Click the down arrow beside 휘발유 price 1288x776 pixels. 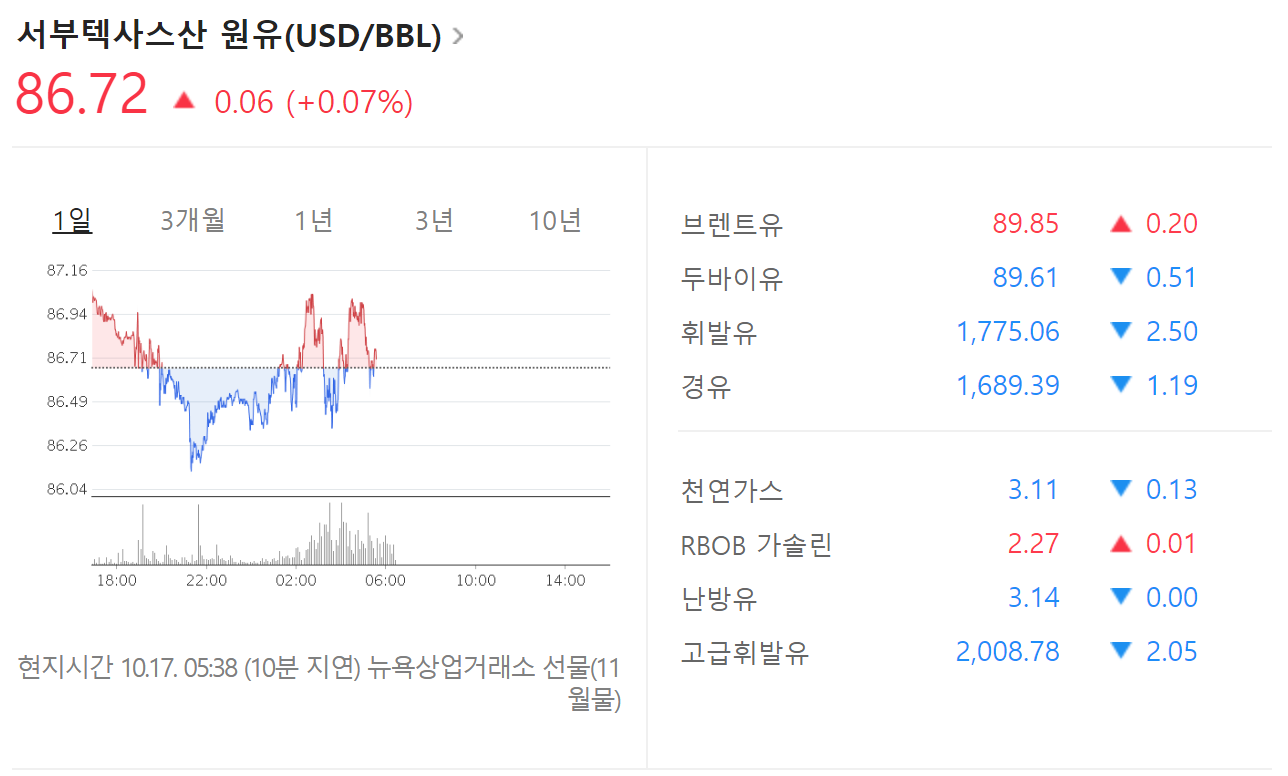point(1120,331)
